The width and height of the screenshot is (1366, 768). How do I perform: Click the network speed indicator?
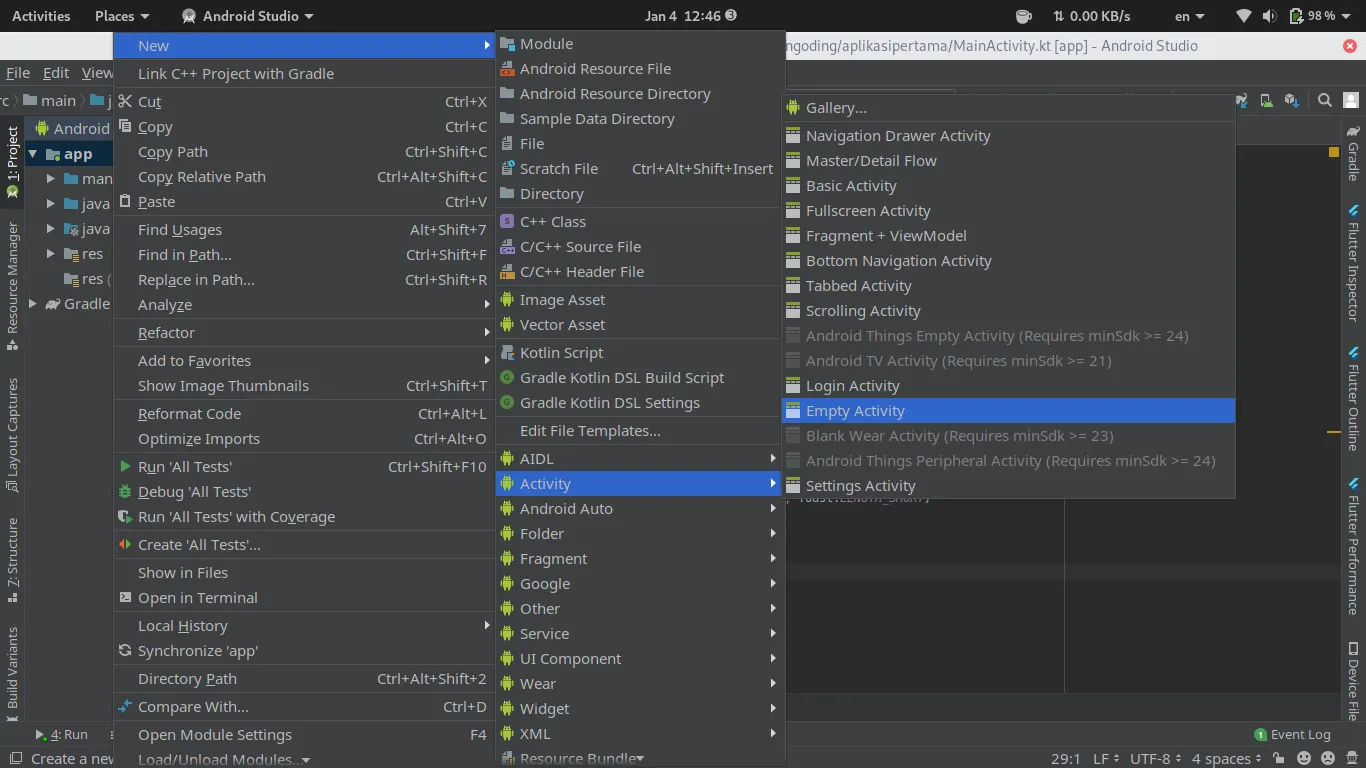click(x=1091, y=16)
